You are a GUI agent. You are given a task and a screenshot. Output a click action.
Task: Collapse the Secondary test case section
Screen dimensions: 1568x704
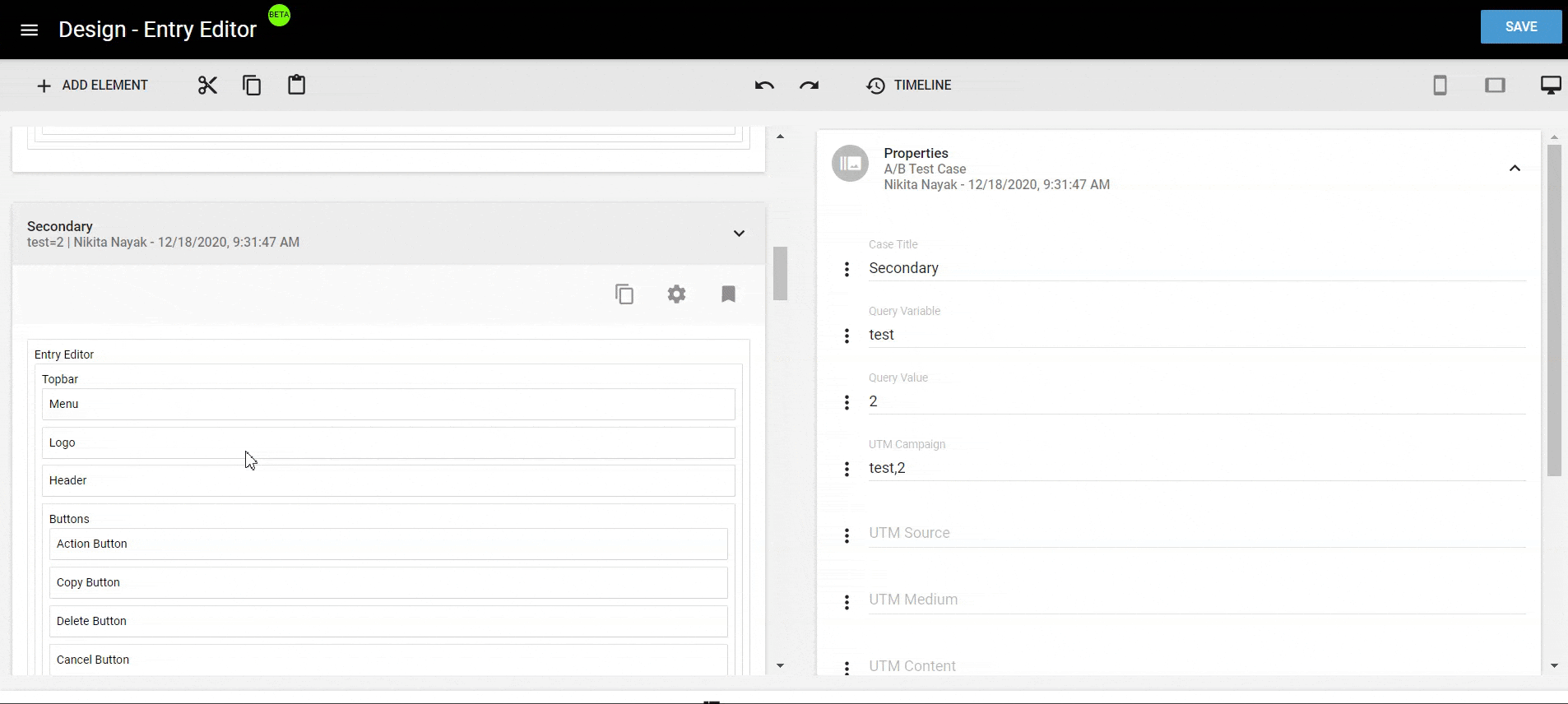(739, 234)
